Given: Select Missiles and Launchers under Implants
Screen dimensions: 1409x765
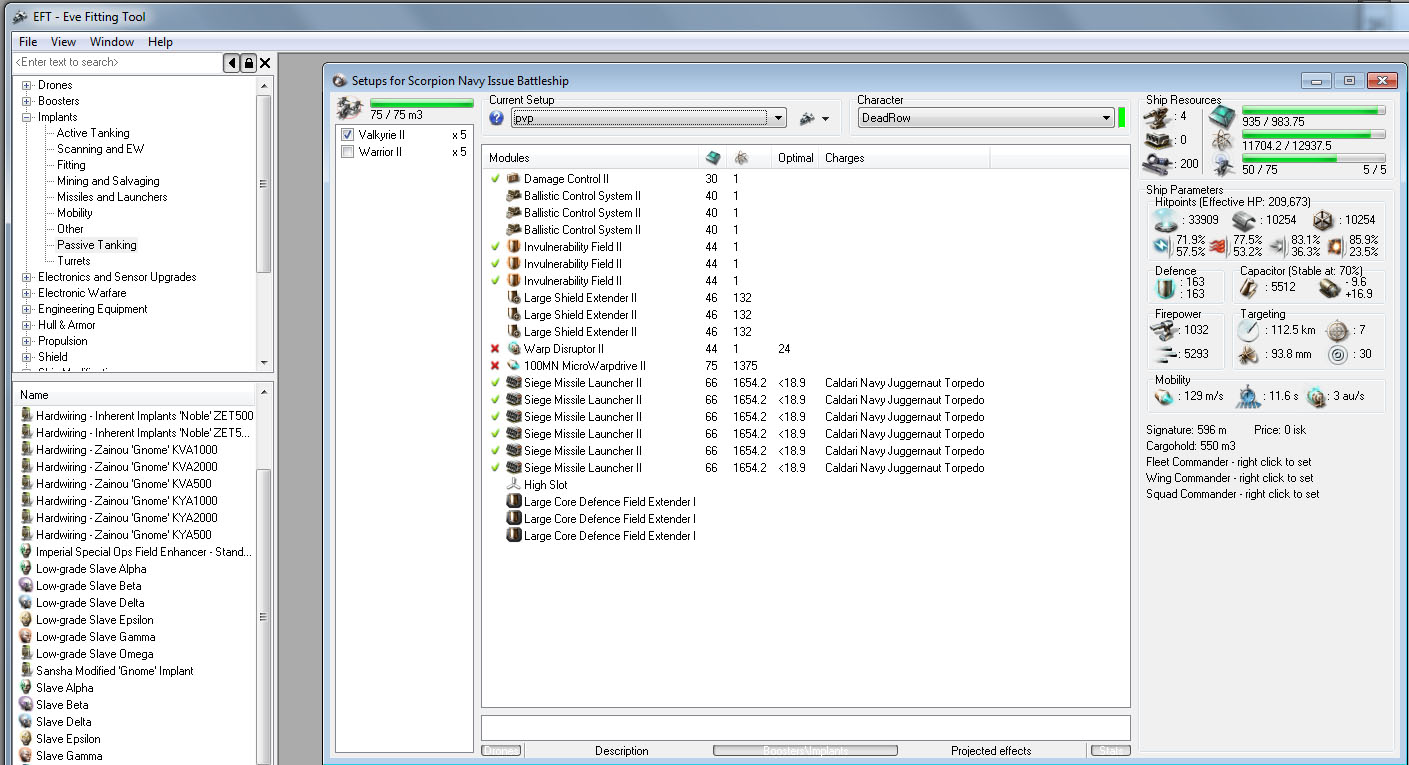Looking at the screenshot, I should click(112, 197).
